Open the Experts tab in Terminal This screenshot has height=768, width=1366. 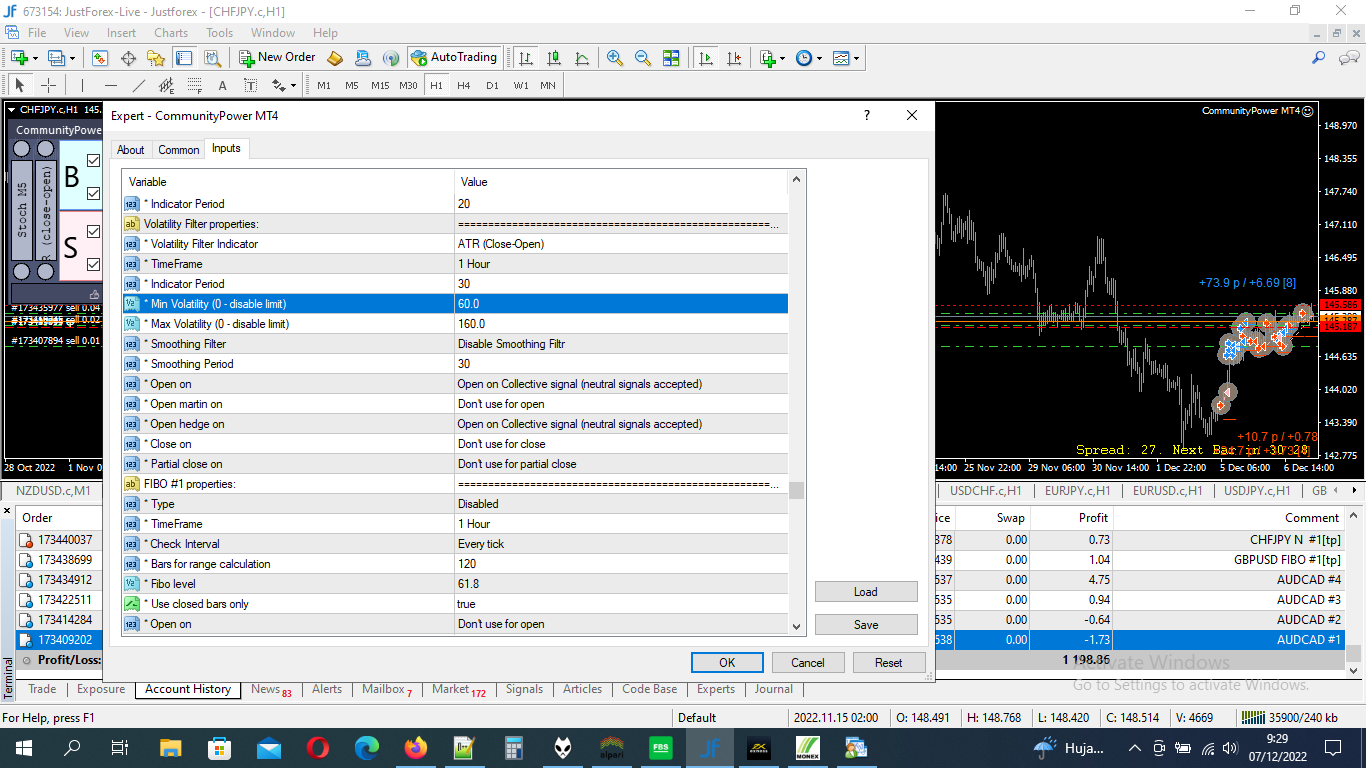(x=716, y=689)
